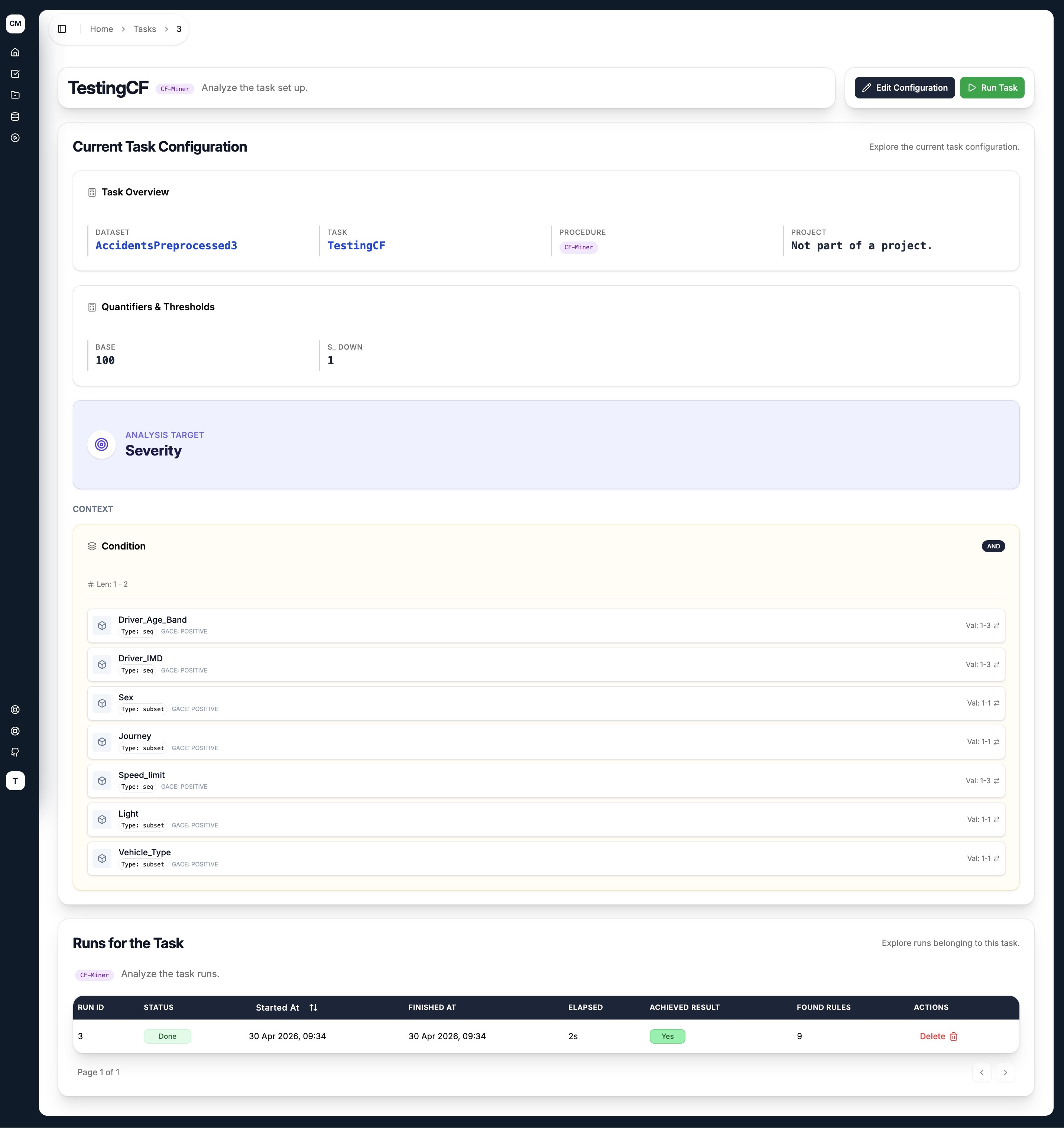Screen dimensions: 1064x1128
Task: Go to next page of runs
Action: (1006, 1072)
